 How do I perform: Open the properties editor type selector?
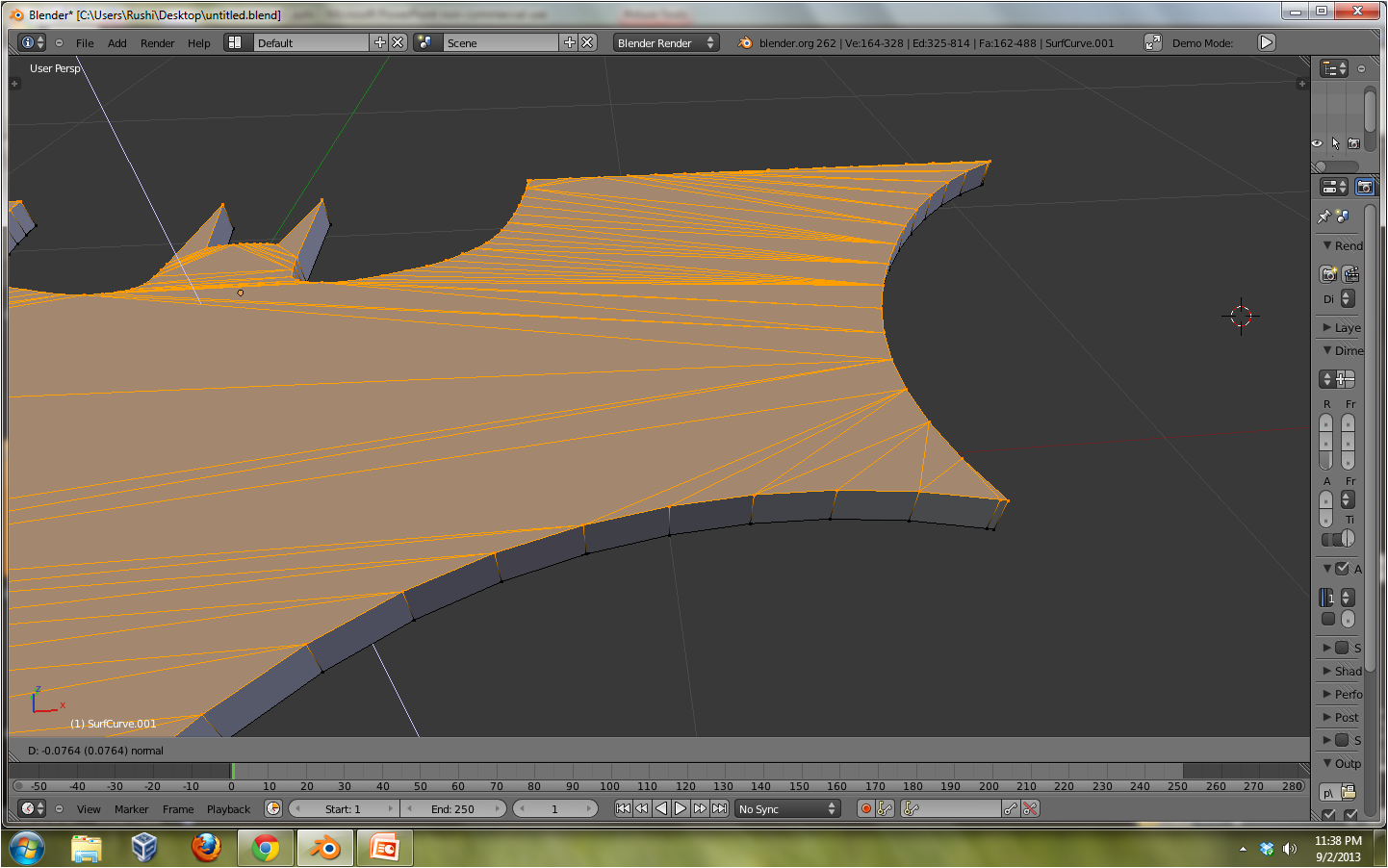tap(1334, 187)
